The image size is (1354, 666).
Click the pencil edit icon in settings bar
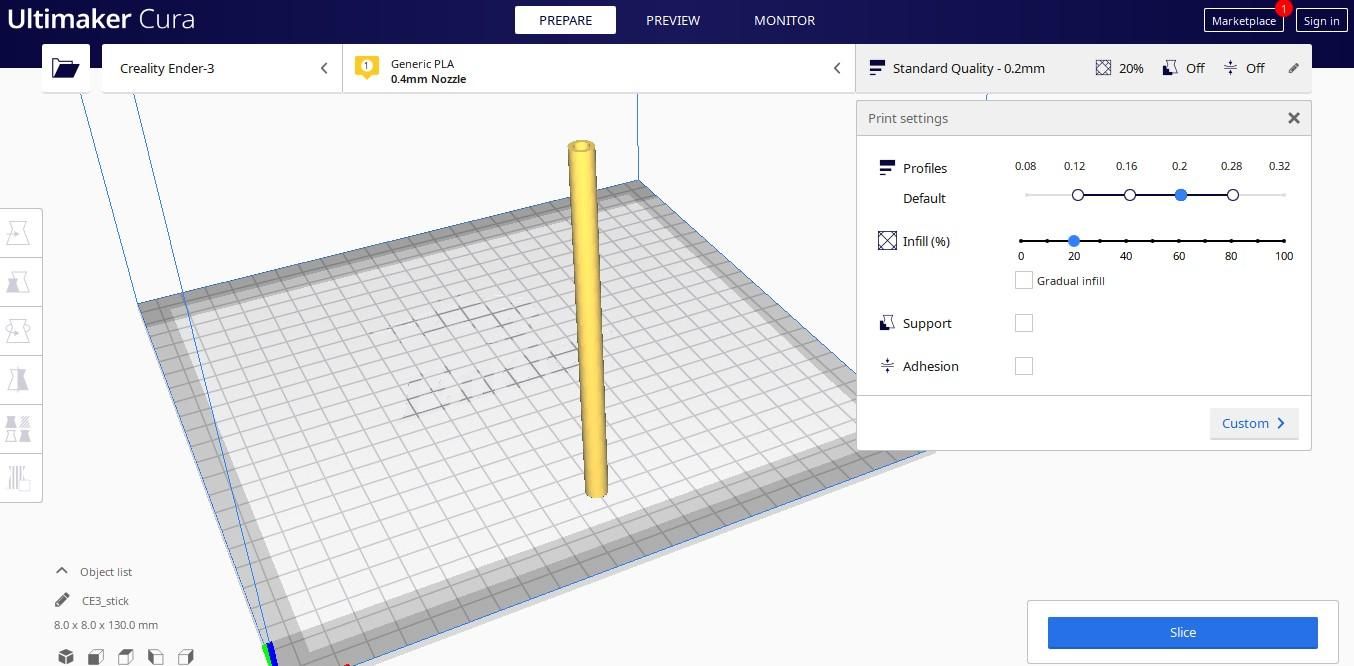tap(1293, 68)
